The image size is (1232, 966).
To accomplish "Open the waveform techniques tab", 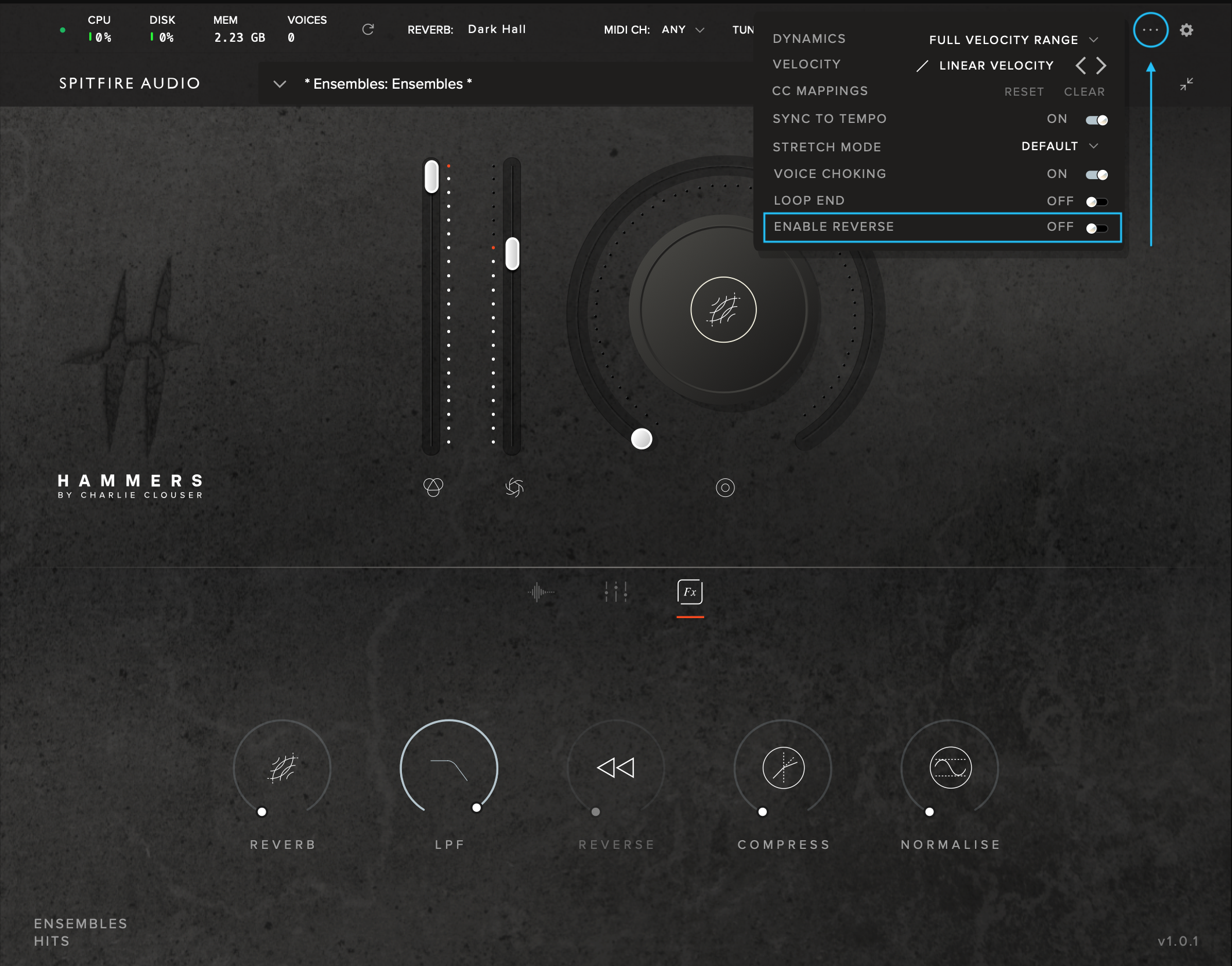I will tap(541, 592).
